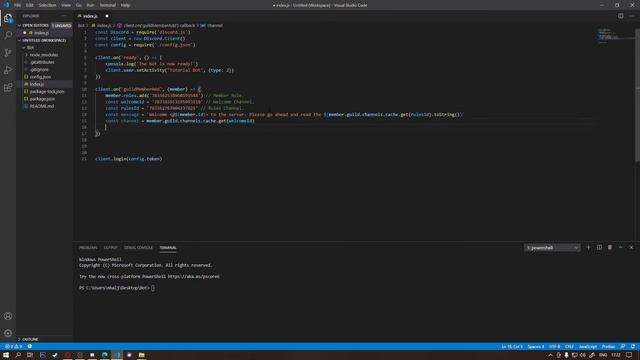Open the Windows Start menu
This screenshot has width=640, height=360.
pos(6,355)
